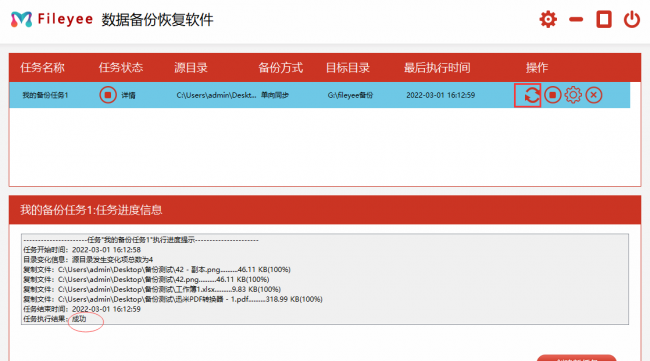Click the log line 目录变化信息

(x=88, y=260)
